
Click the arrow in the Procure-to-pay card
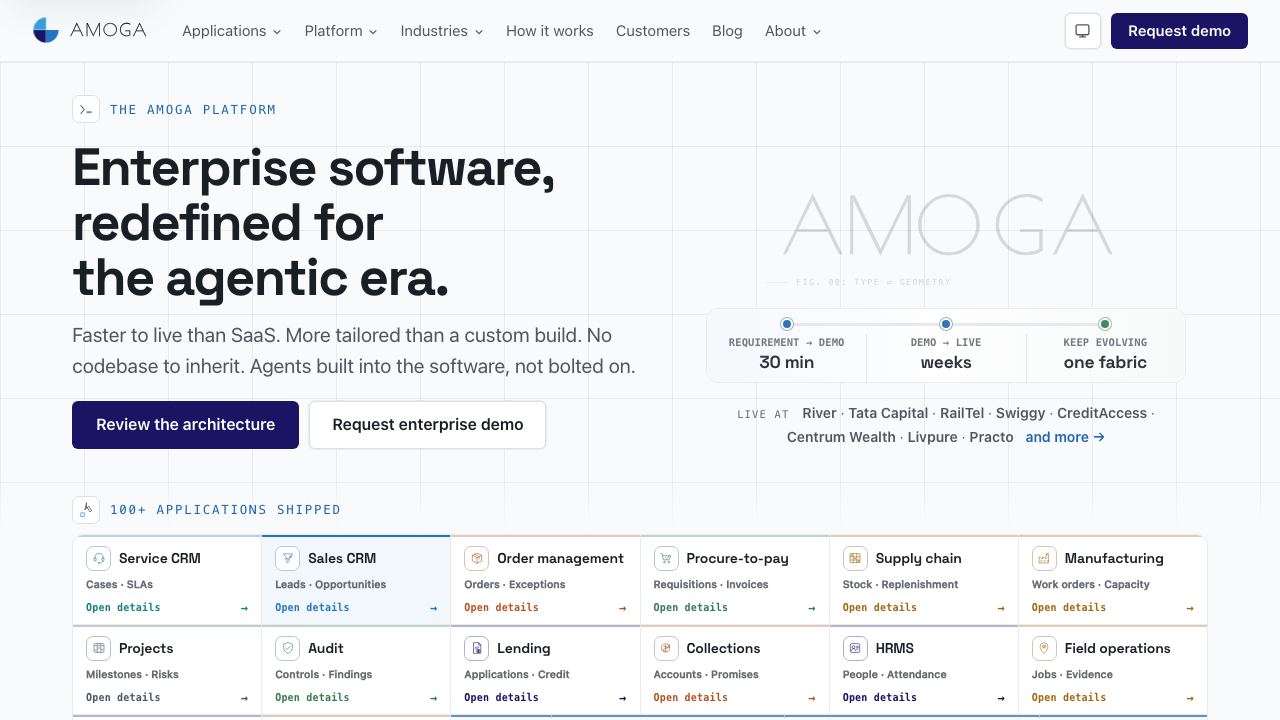(x=811, y=608)
